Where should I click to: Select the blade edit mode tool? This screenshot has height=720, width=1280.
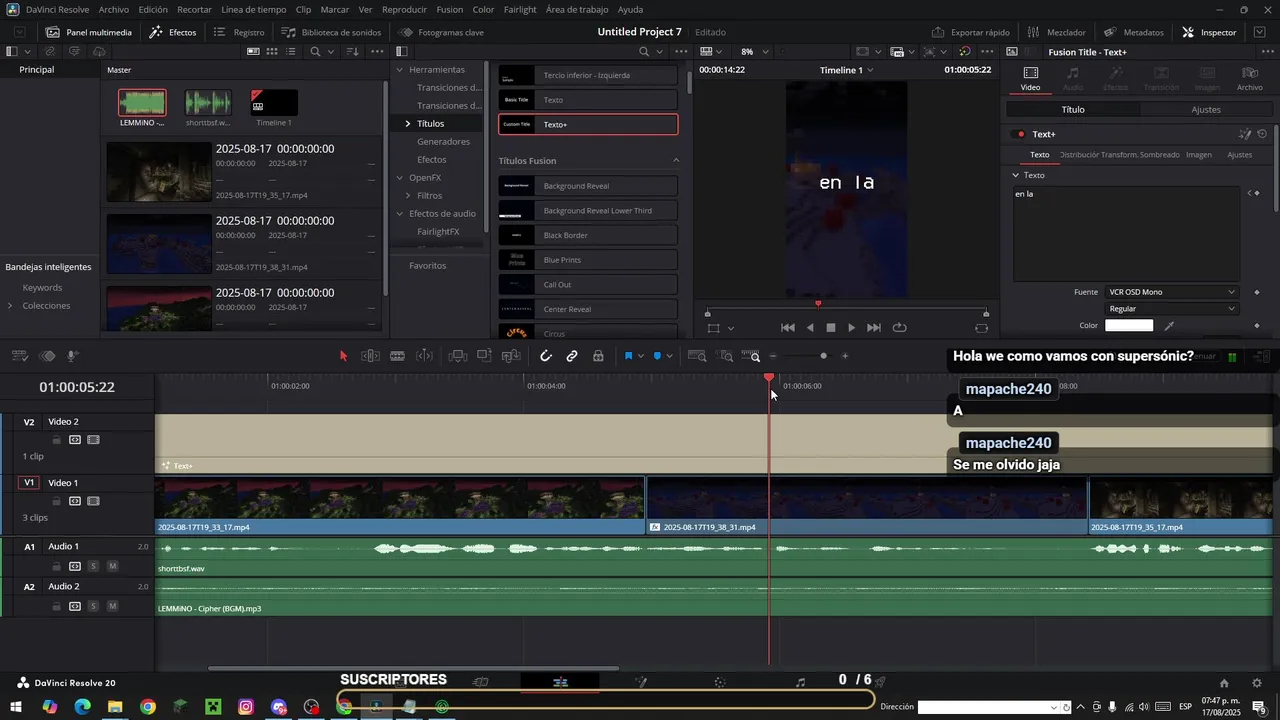tap(397, 356)
